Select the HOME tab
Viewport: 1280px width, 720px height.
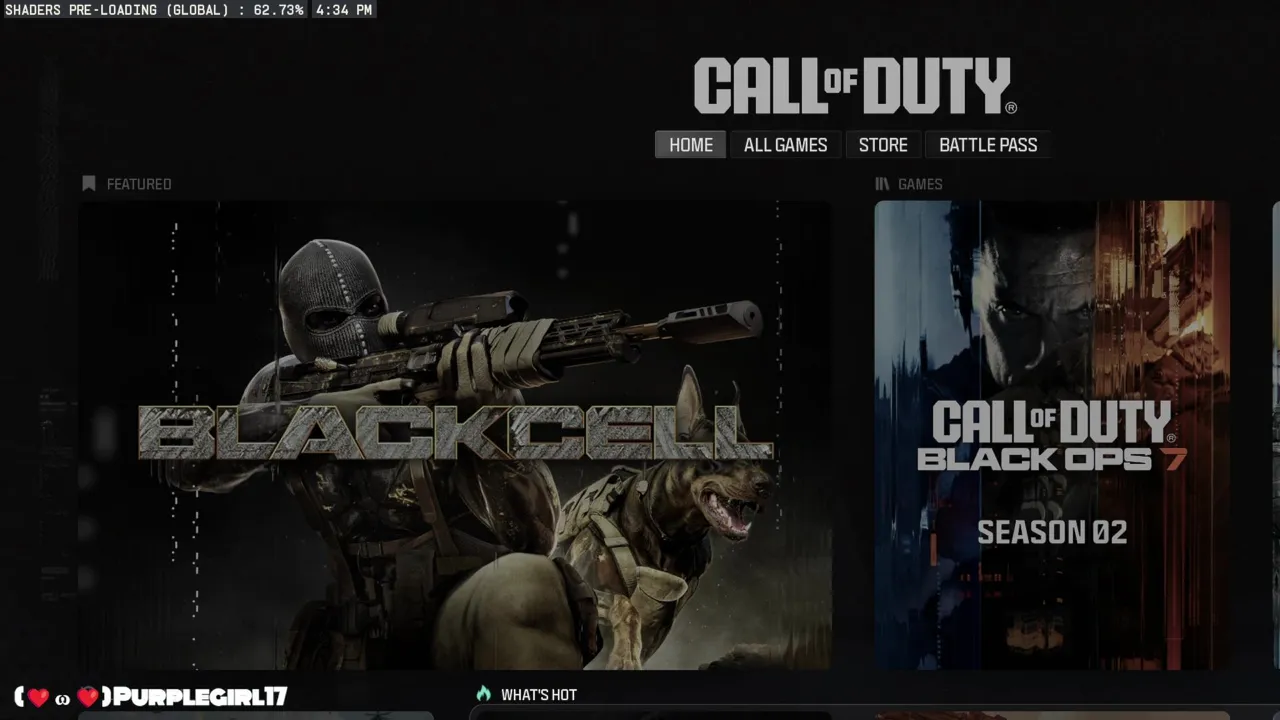click(x=690, y=145)
